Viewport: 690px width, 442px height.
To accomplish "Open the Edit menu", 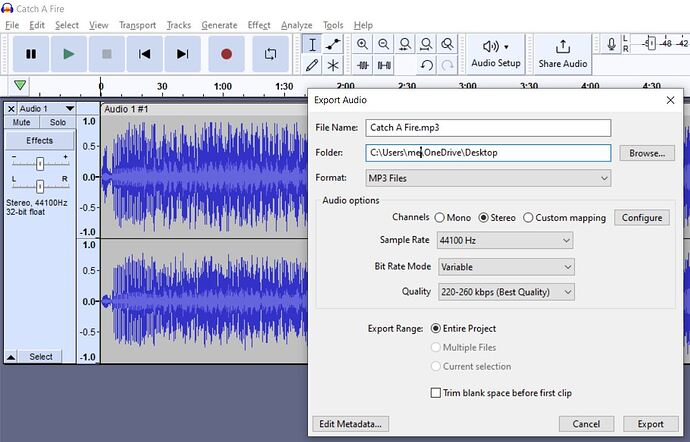I will tap(37, 25).
